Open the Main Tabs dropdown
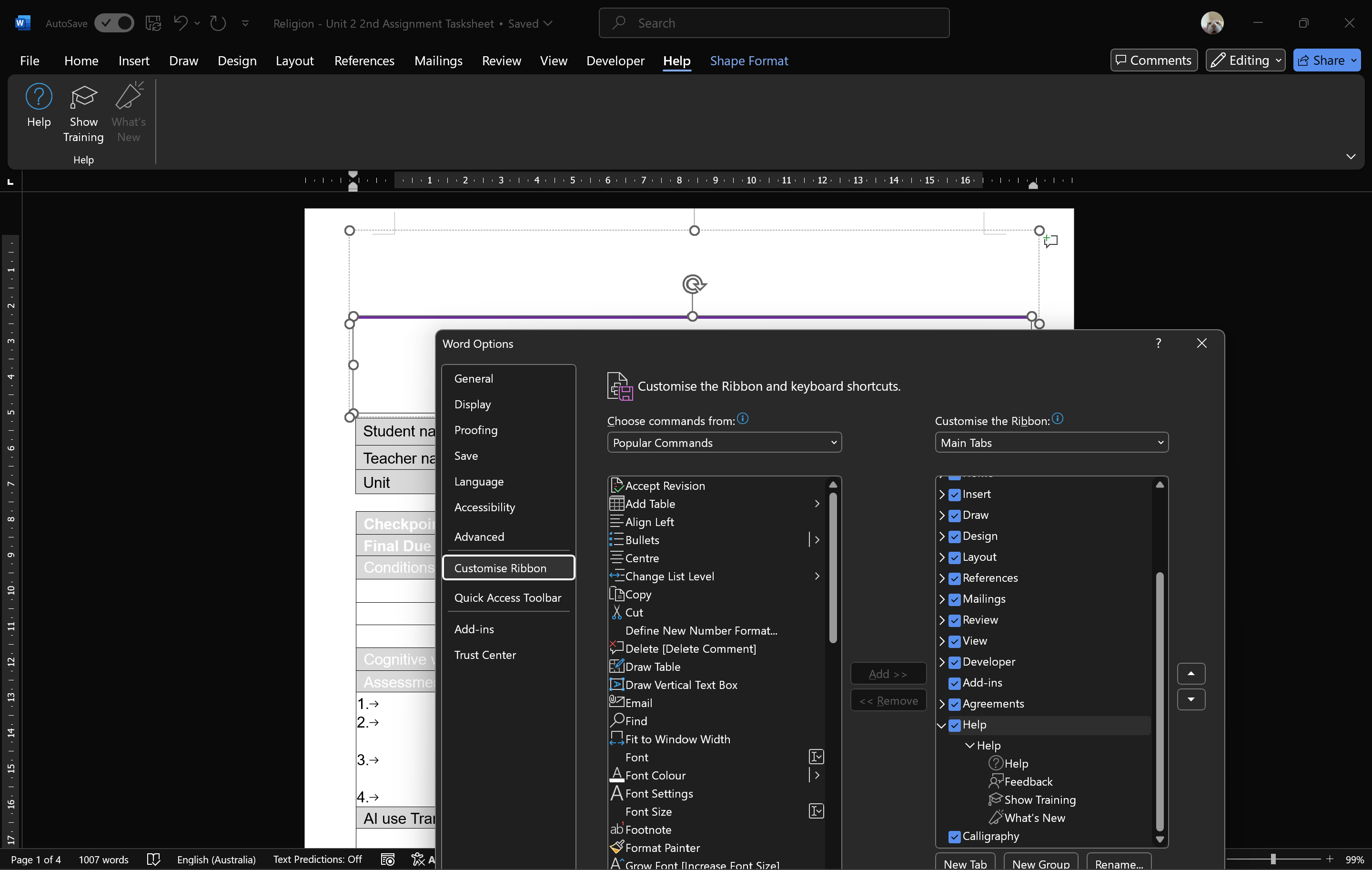The height and width of the screenshot is (870, 1372). pyautogui.click(x=1051, y=443)
